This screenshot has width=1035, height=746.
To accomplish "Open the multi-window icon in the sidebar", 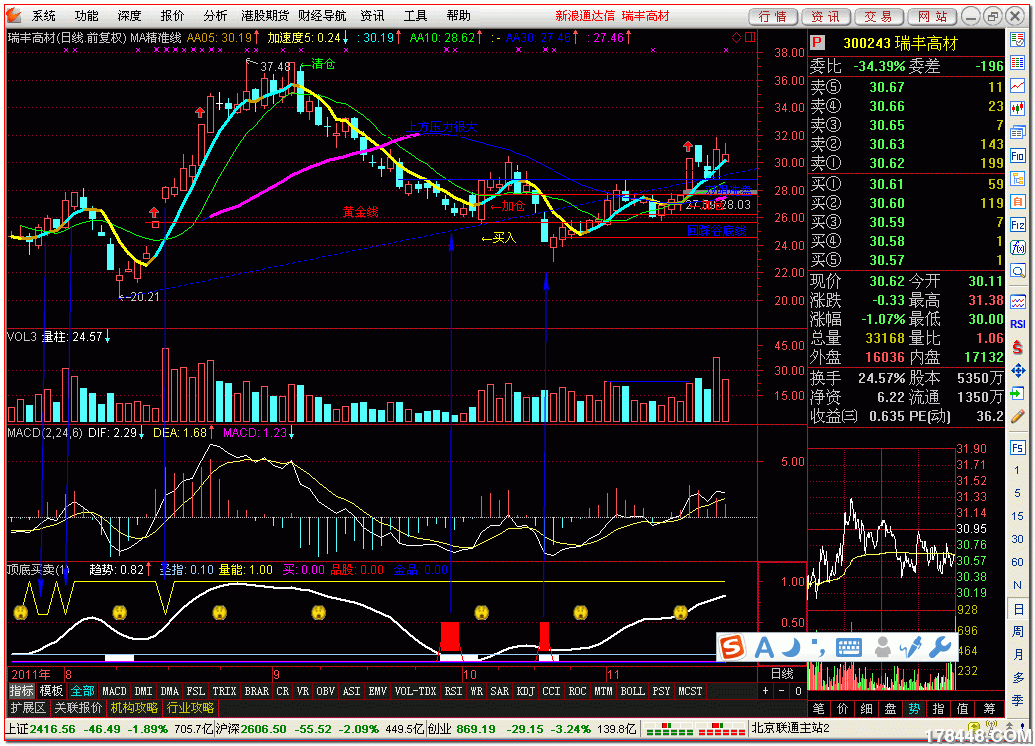I will (x=1017, y=133).
